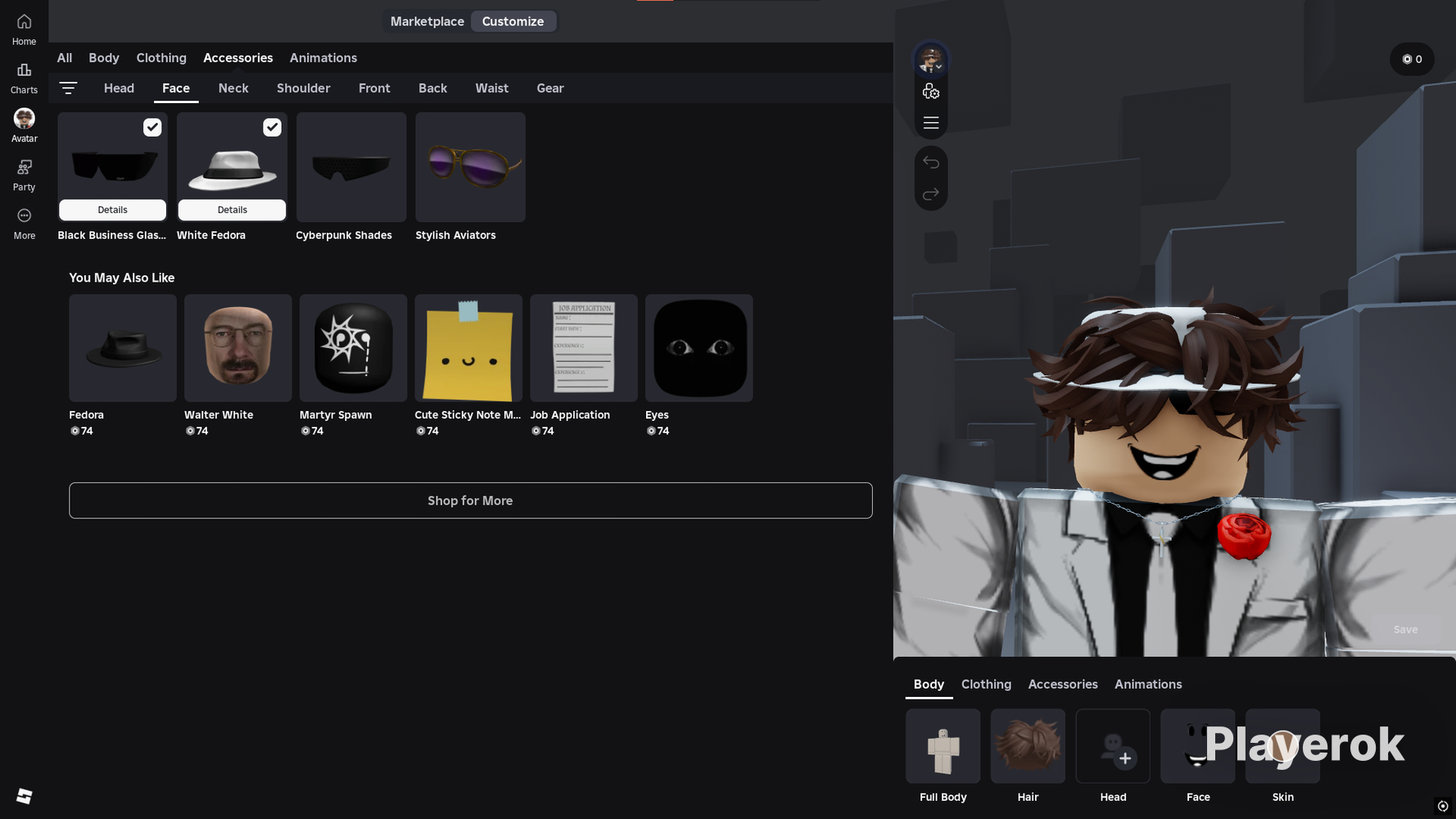Image resolution: width=1456 pixels, height=819 pixels.
Task: Switch to Animations tab under the avatar preview
Action: click(x=1148, y=685)
